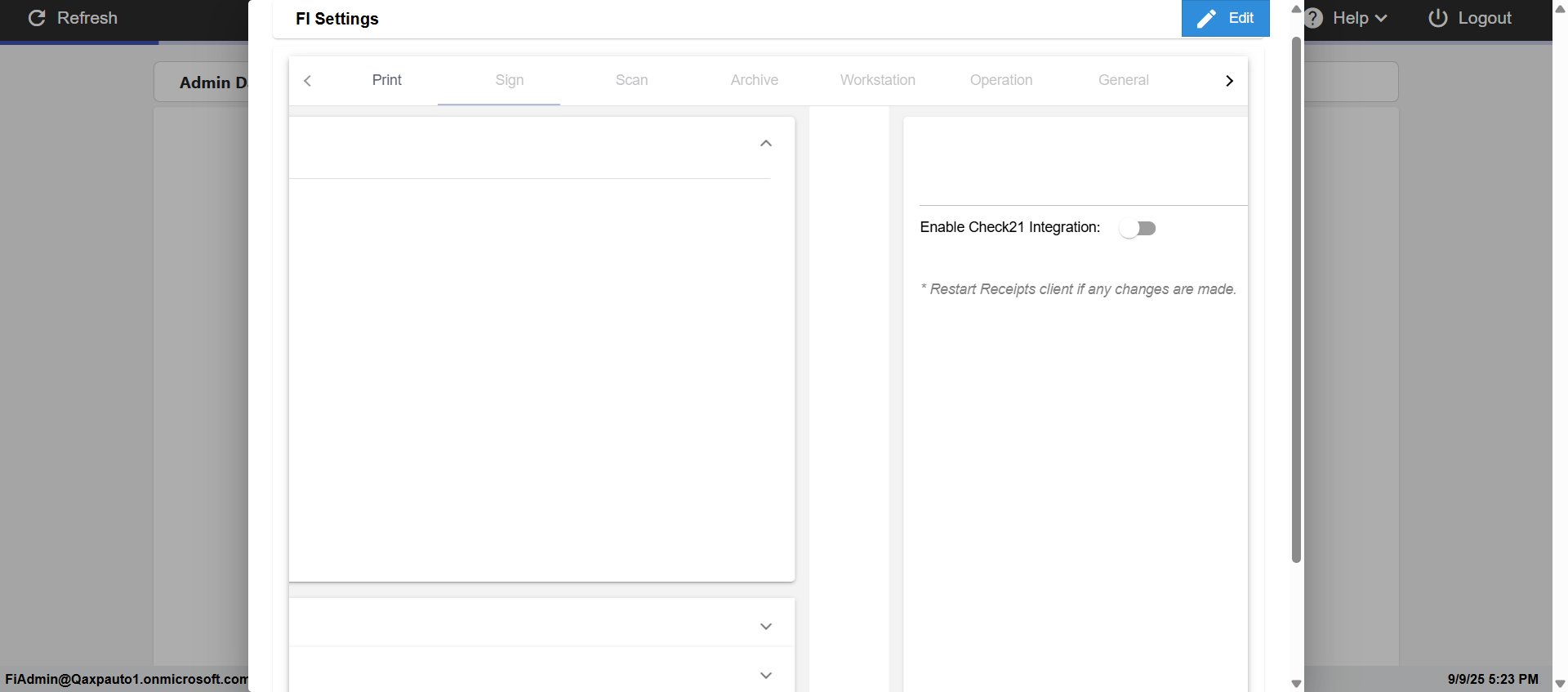Collapse the expanded panel using the up chevron

click(766, 144)
